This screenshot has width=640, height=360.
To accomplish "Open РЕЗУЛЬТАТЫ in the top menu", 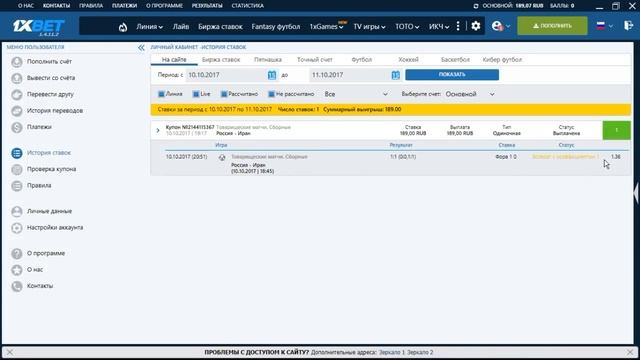I will 207,6.
